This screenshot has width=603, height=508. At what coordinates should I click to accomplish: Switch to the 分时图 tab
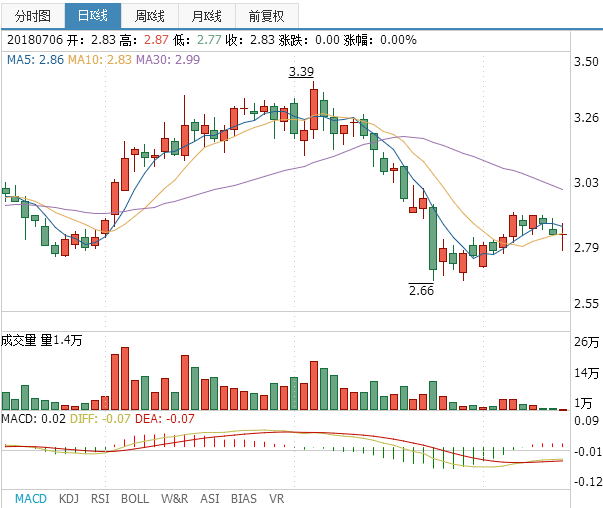[33, 16]
